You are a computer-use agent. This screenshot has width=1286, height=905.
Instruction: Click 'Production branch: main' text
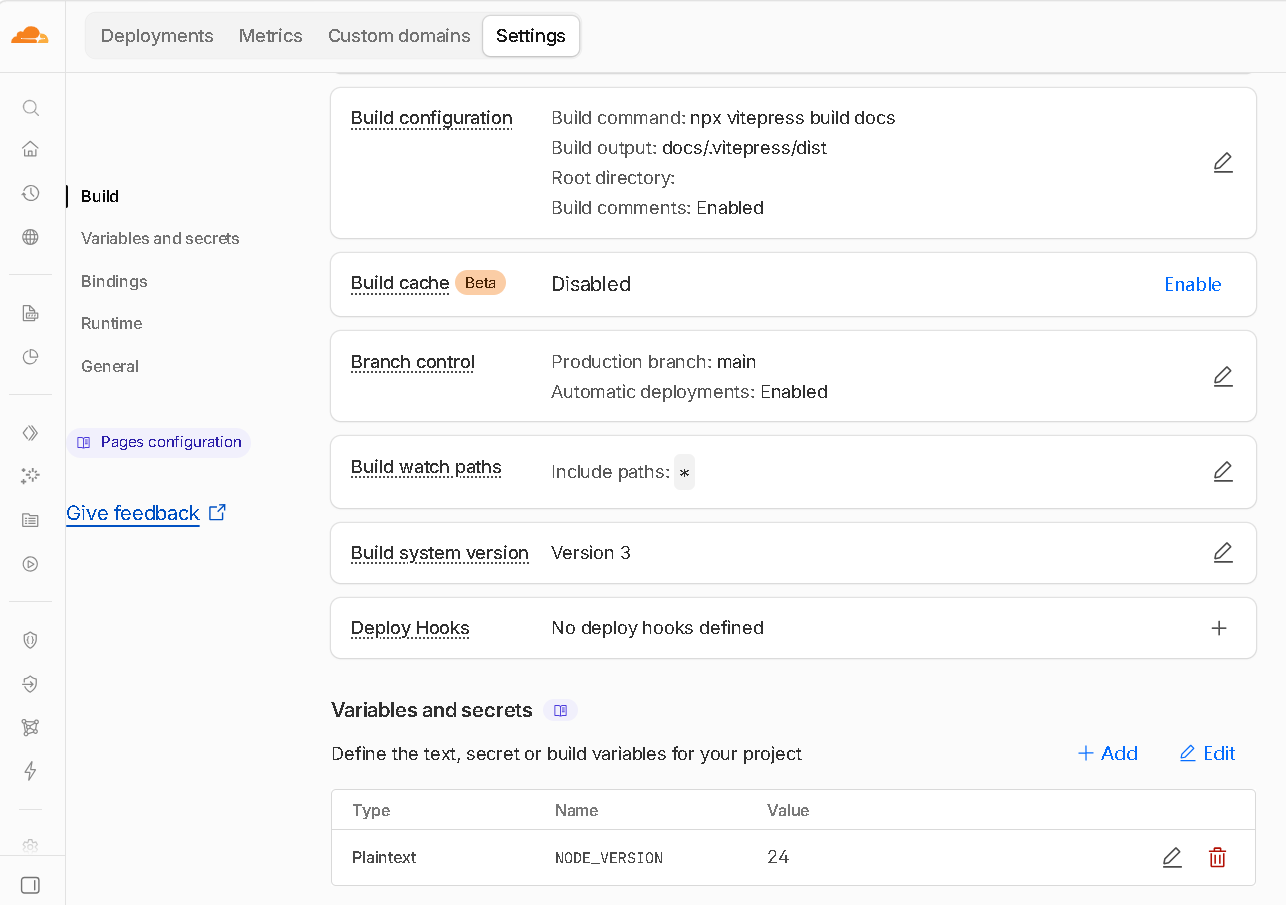tap(654, 362)
